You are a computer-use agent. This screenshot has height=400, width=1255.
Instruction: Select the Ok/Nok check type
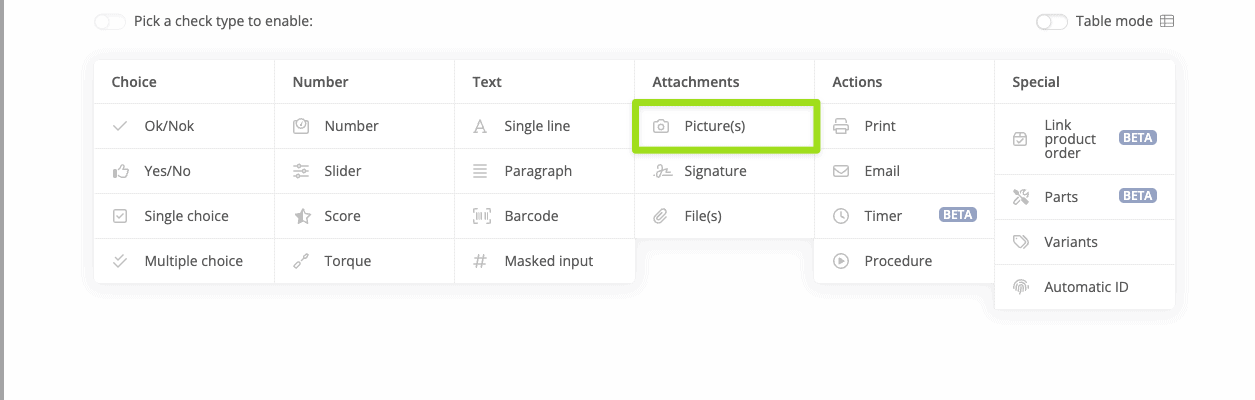pos(169,127)
